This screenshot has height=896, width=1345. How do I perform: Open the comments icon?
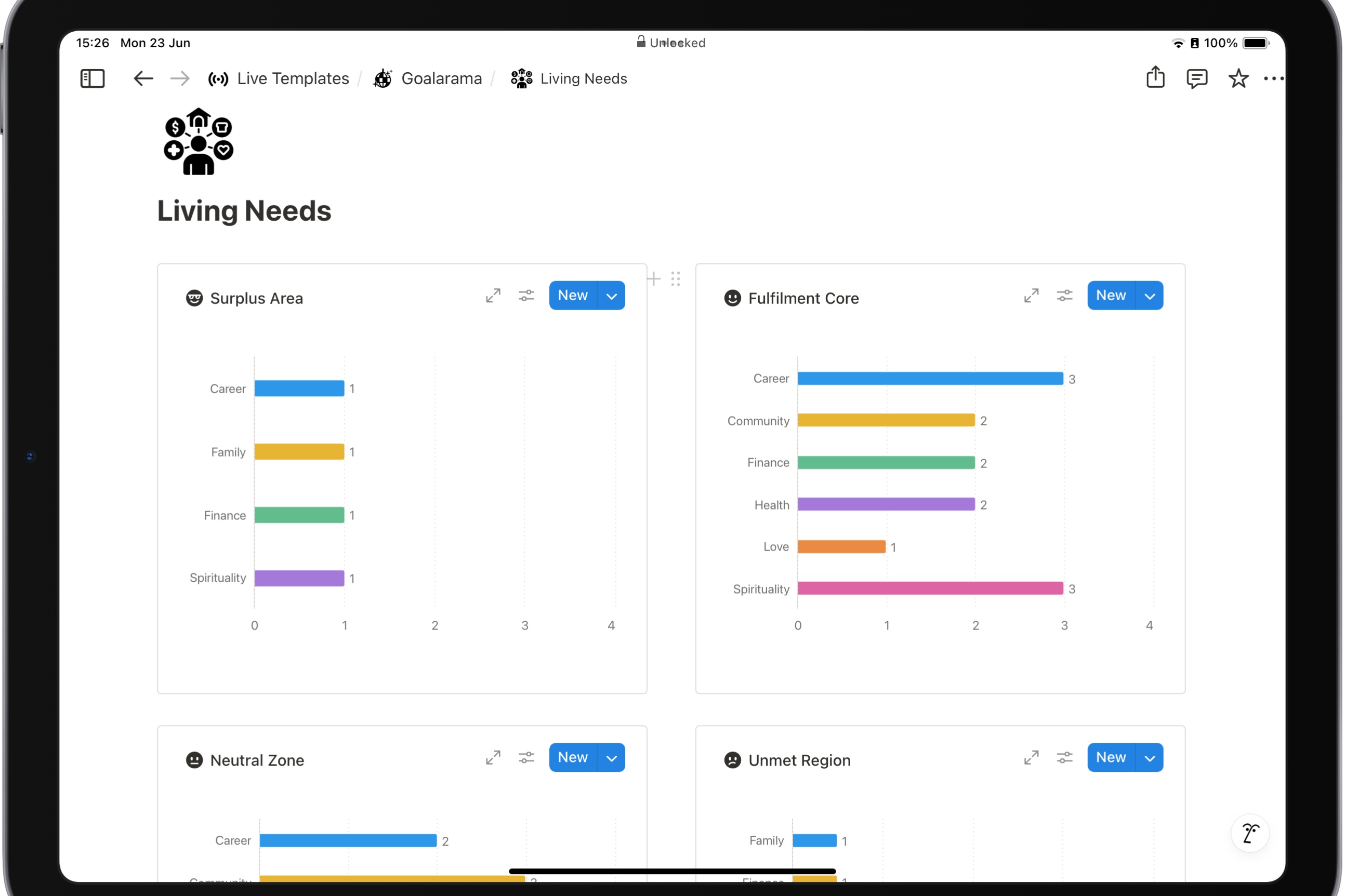(x=1196, y=78)
